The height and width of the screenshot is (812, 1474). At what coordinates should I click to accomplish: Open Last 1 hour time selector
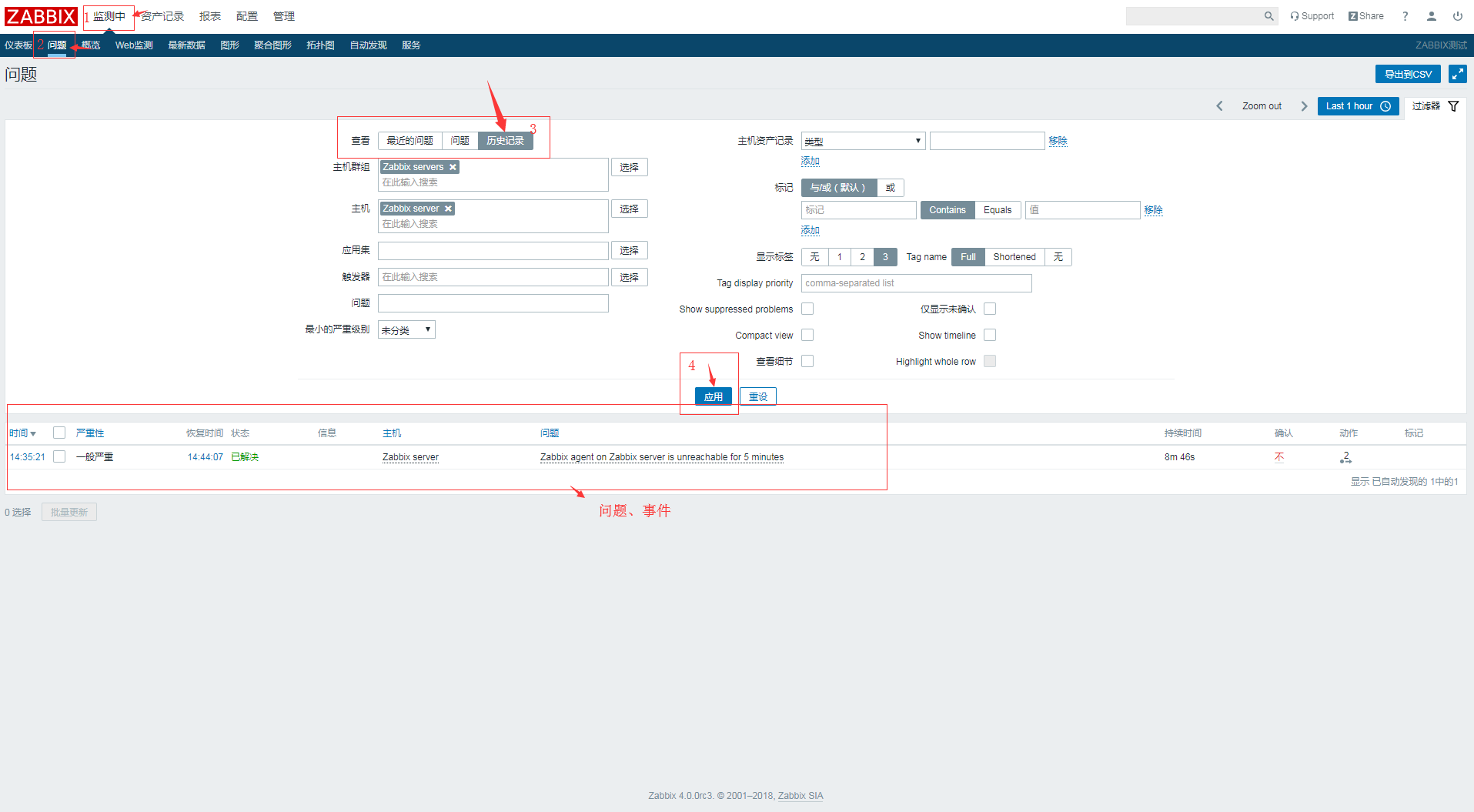1358,106
